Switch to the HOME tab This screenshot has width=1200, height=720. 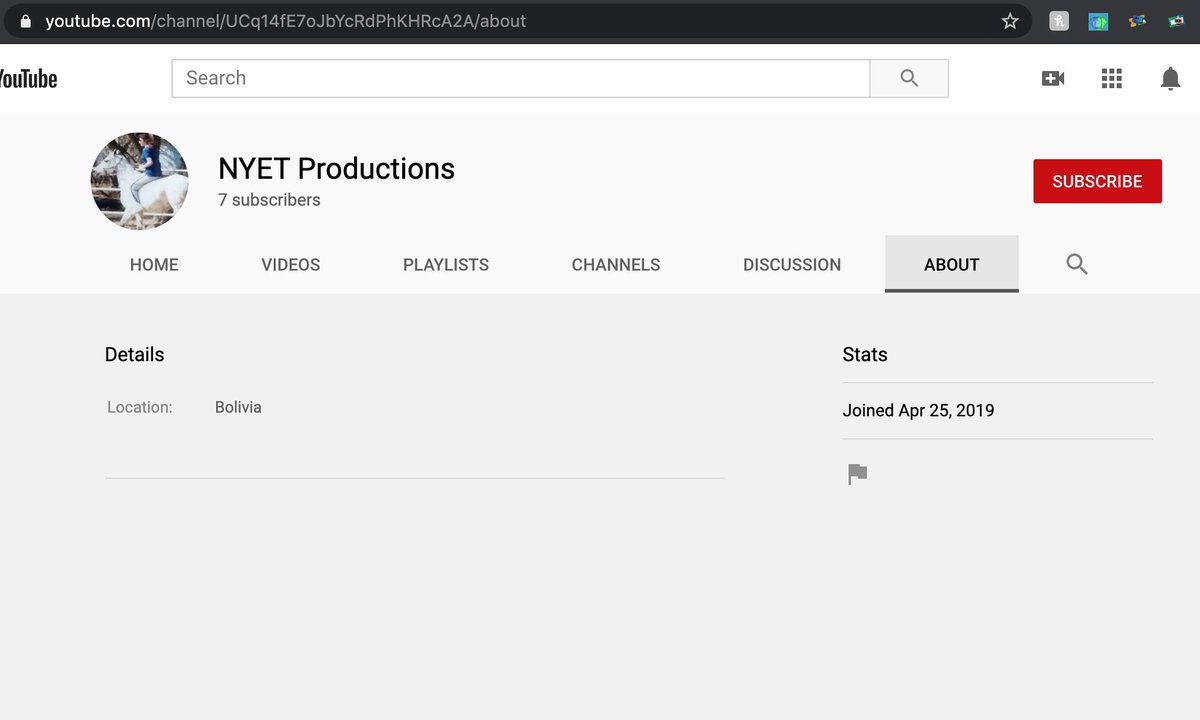point(154,264)
